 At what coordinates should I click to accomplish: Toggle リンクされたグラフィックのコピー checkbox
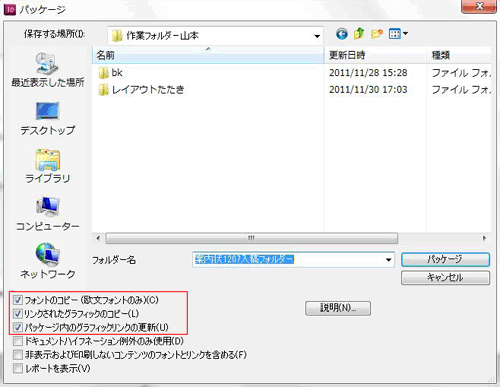[18, 314]
